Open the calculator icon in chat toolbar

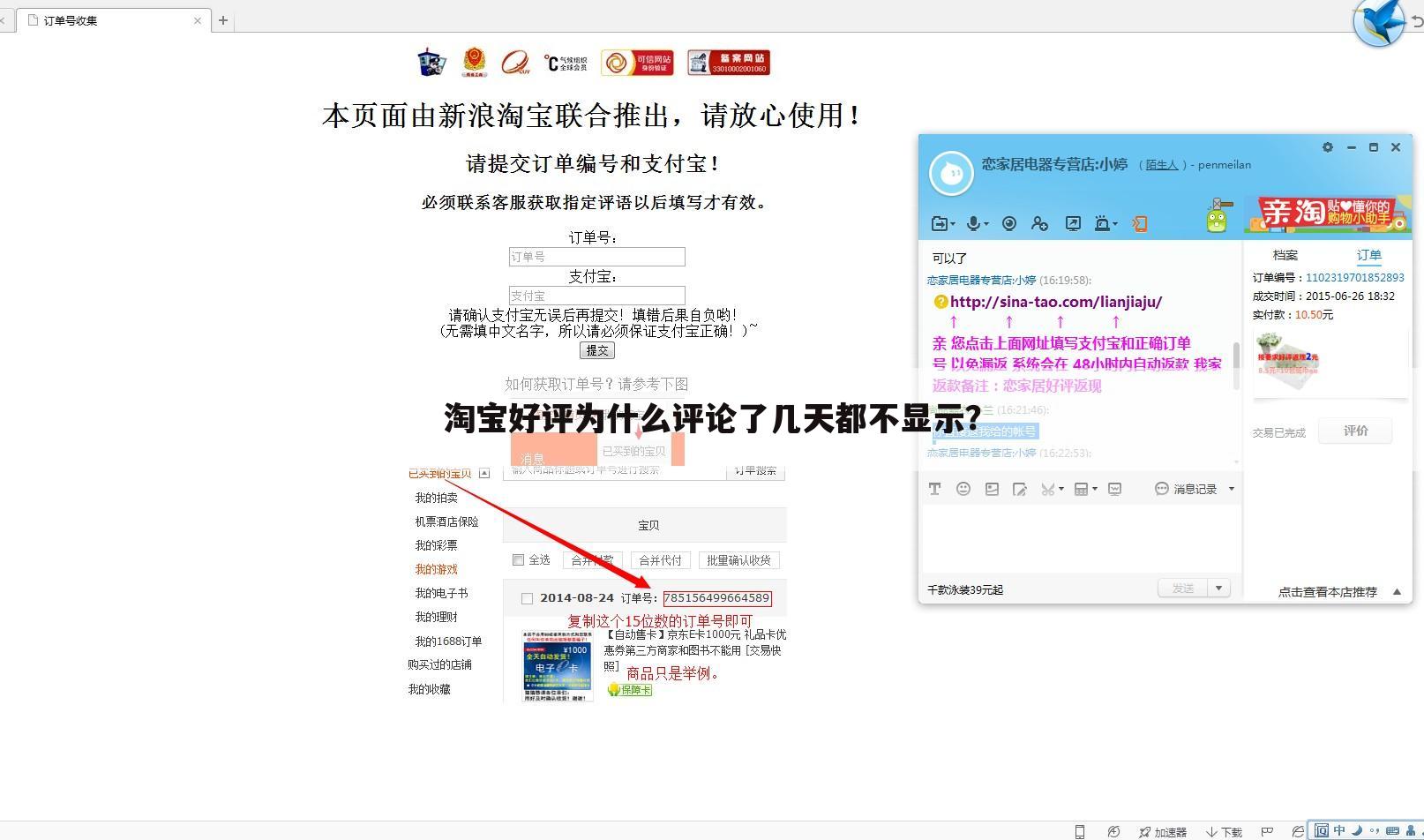[1081, 489]
